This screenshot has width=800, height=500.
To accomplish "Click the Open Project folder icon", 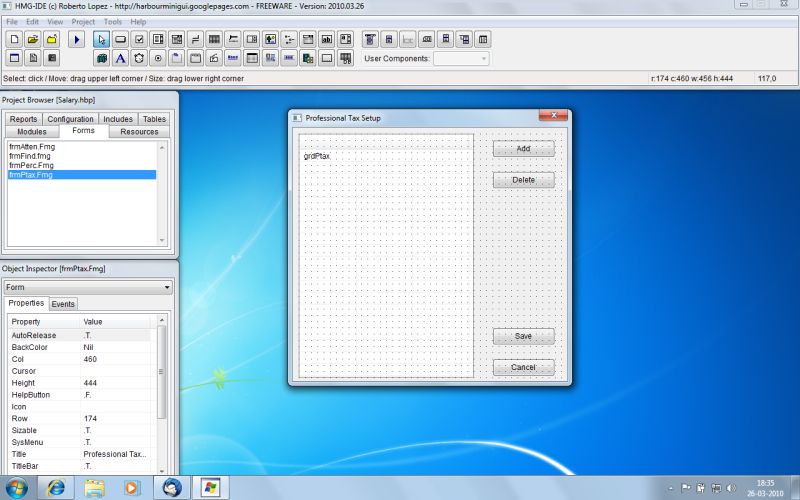I will tap(33, 39).
